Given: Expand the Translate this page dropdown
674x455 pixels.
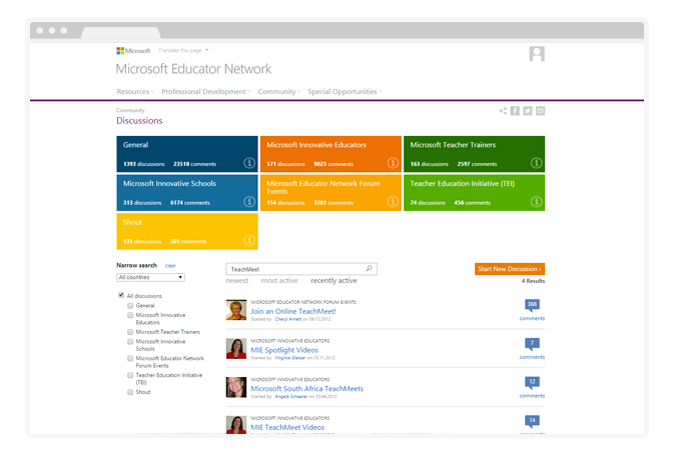Looking at the screenshot, I should click(x=184, y=50).
